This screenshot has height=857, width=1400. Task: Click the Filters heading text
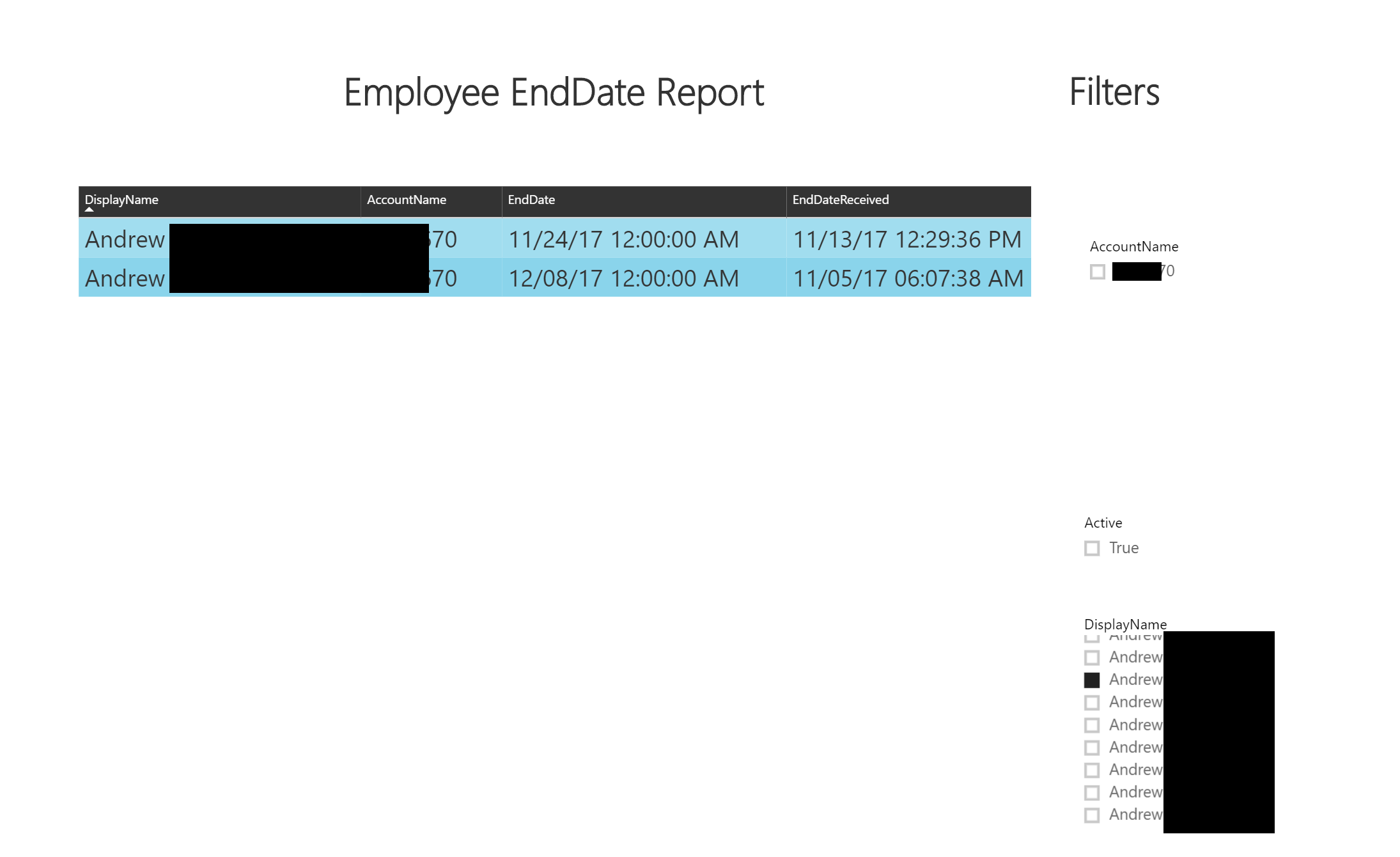pos(1114,92)
